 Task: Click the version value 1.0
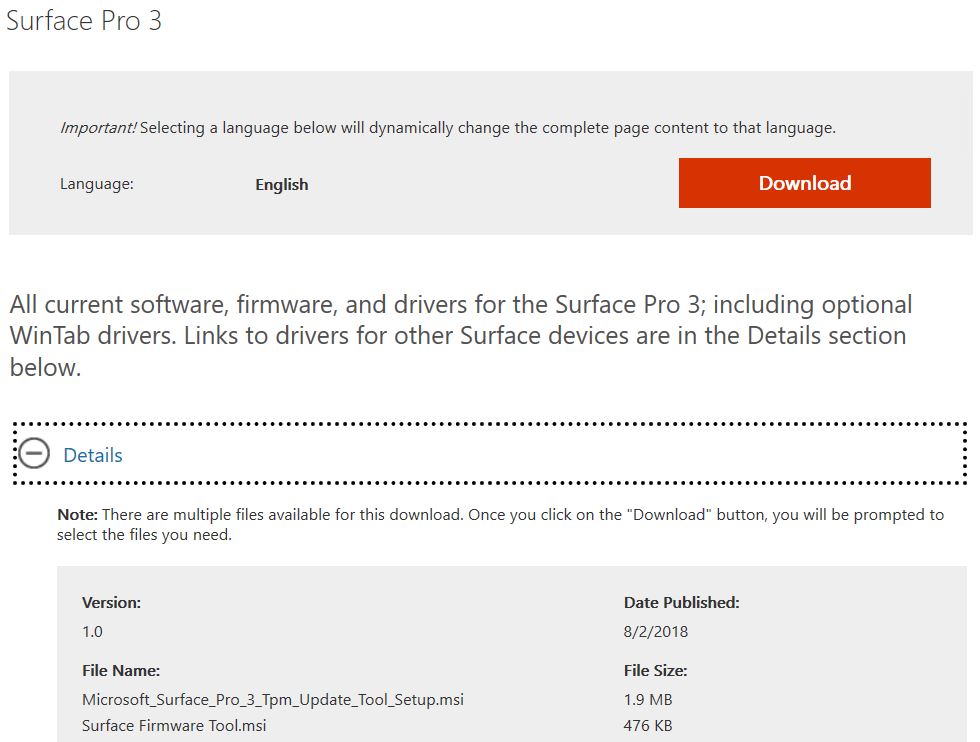92,631
